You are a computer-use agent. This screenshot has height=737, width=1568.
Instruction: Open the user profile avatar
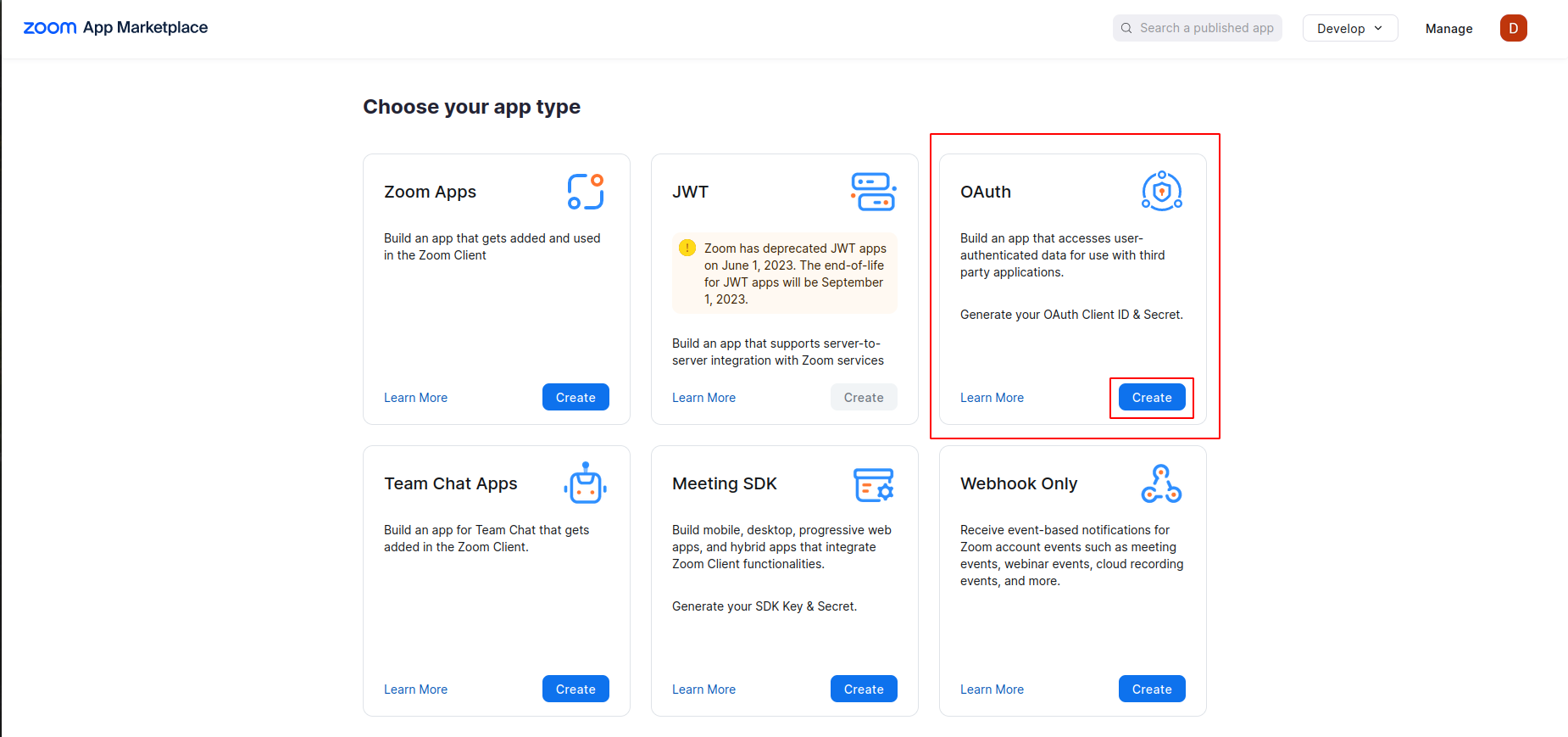[1513, 28]
